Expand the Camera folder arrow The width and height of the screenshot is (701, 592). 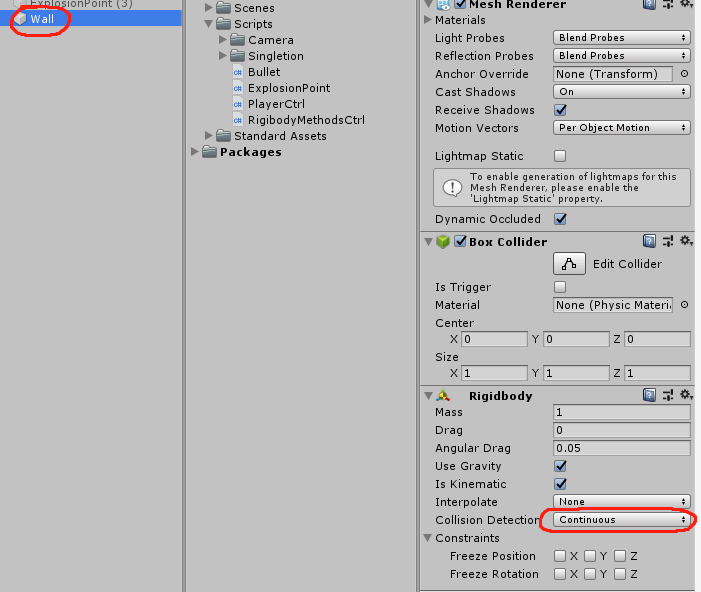click(223, 40)
